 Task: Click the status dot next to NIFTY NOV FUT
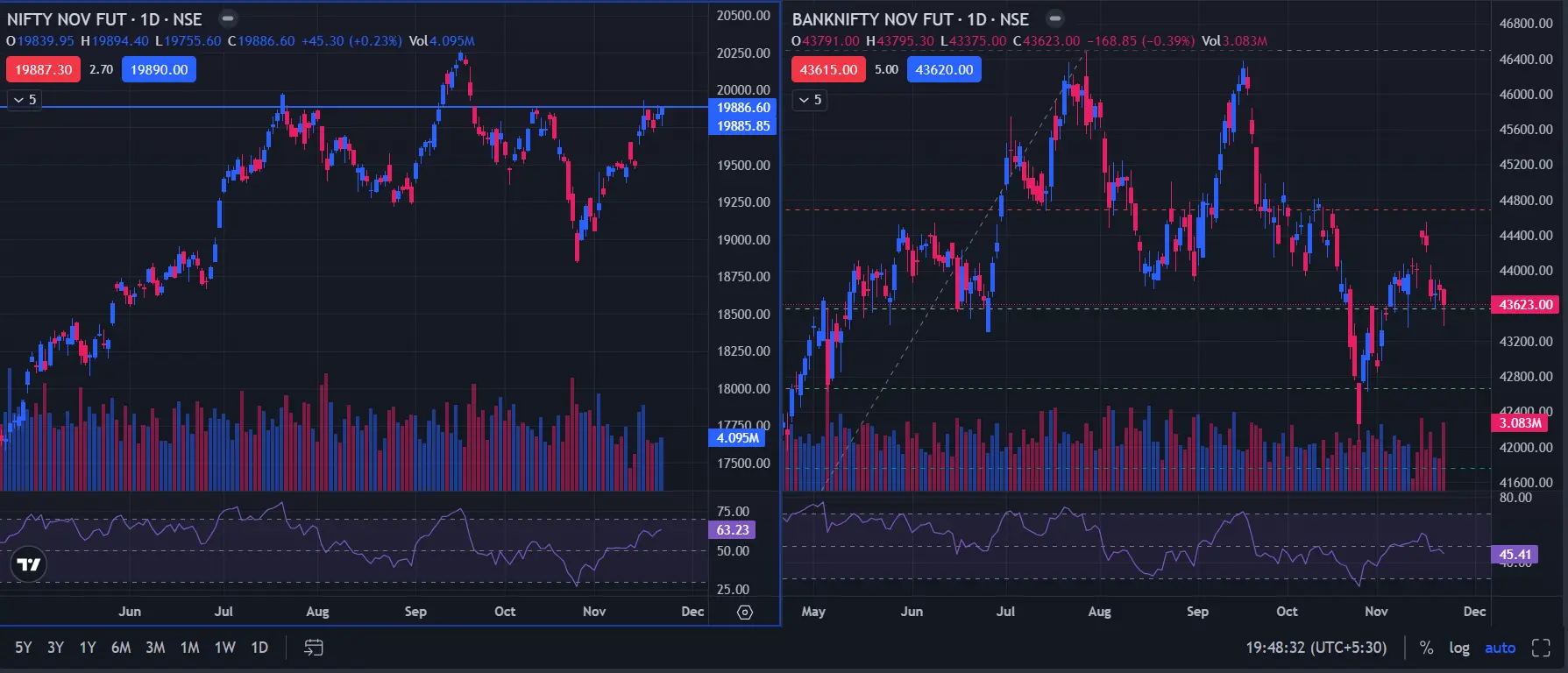tap(227, 18)
